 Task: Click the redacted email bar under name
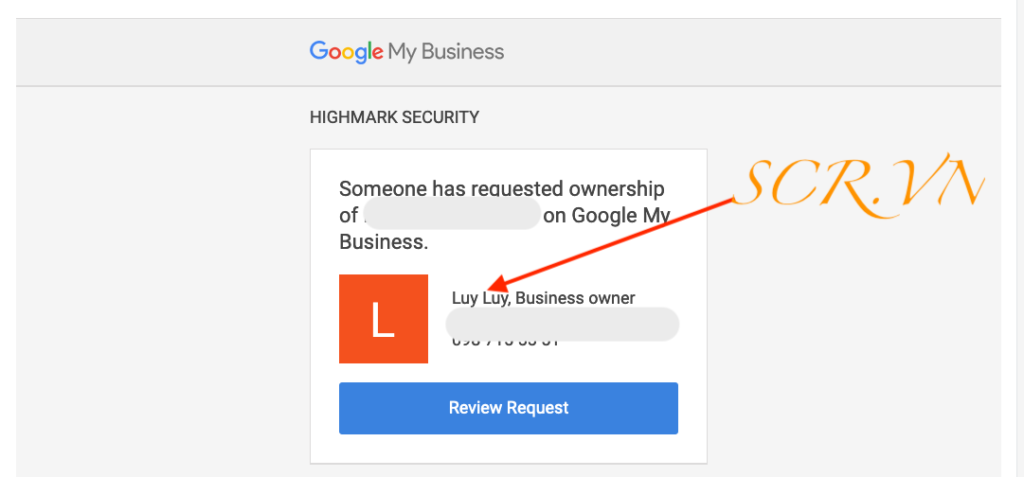[x=562, y=323]
